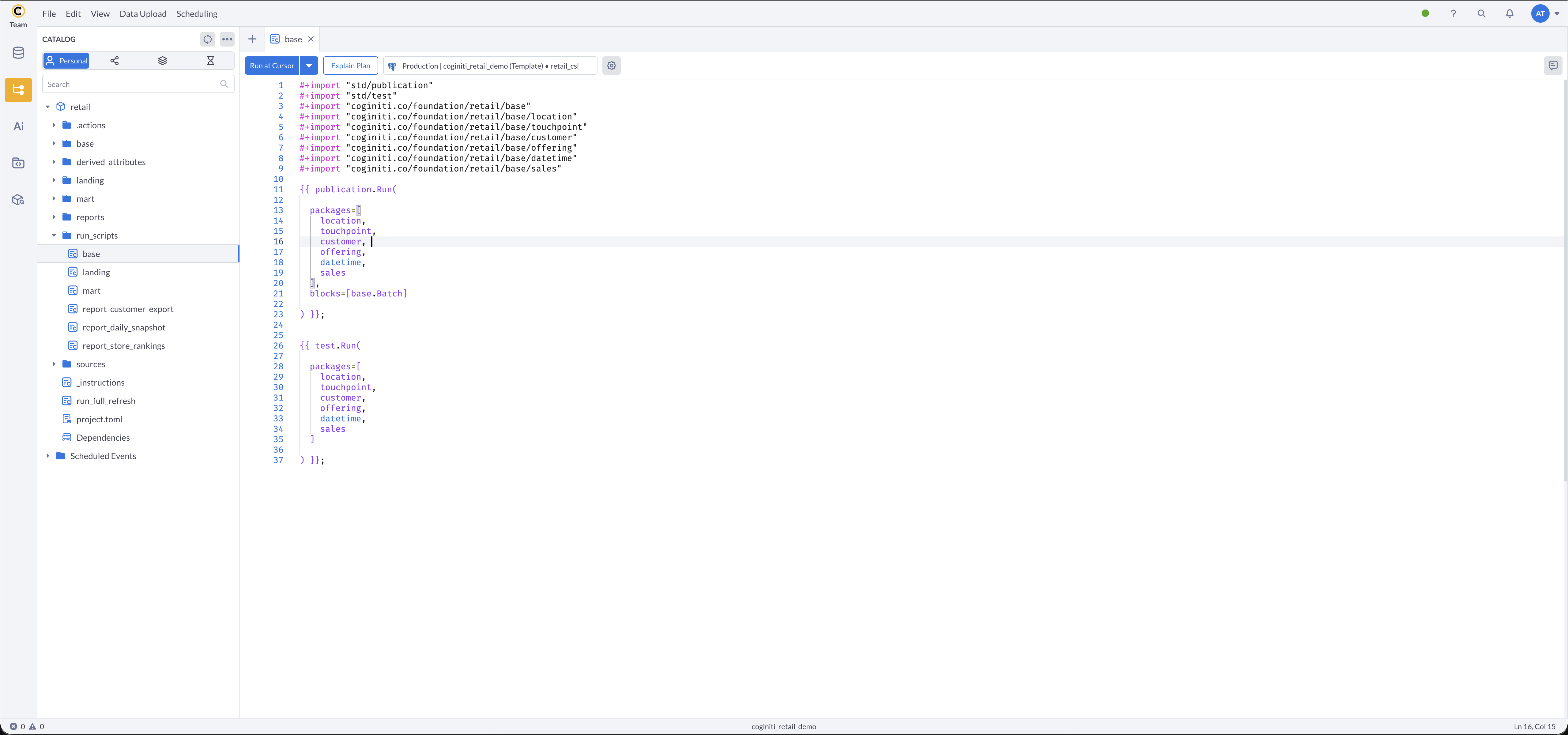Open global search with the magnifier icon
This screenshot has height=735, width=1568.
(x=1482, y=13)
